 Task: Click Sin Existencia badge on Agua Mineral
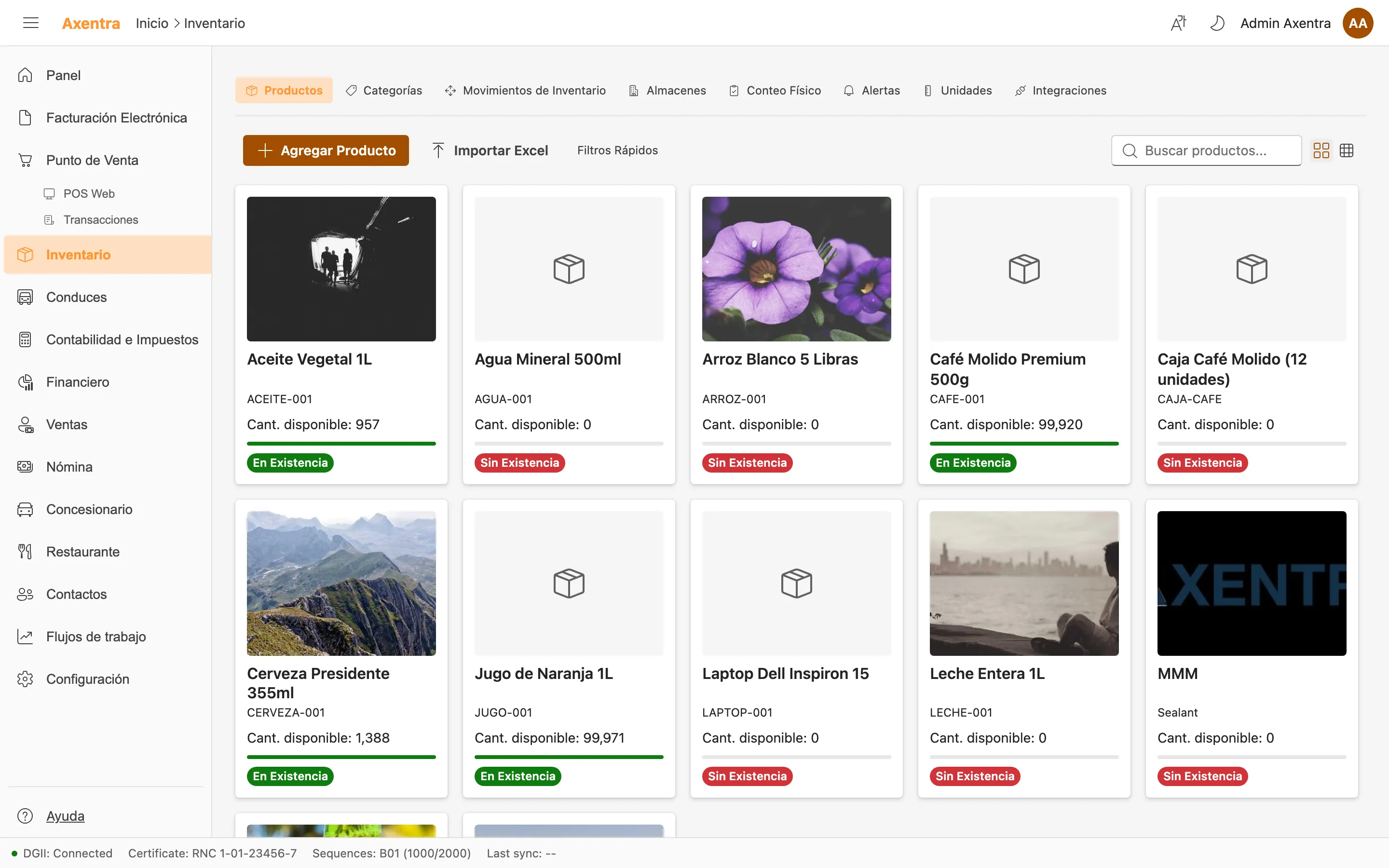click(x=519, y=463)
